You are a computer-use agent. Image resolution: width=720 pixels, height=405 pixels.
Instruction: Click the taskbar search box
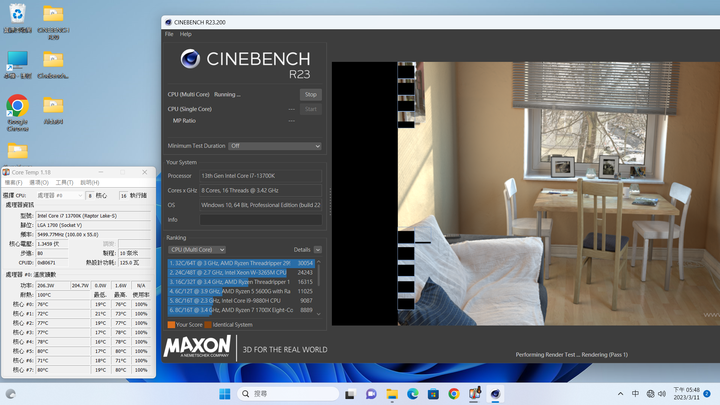tap(288, 394)
